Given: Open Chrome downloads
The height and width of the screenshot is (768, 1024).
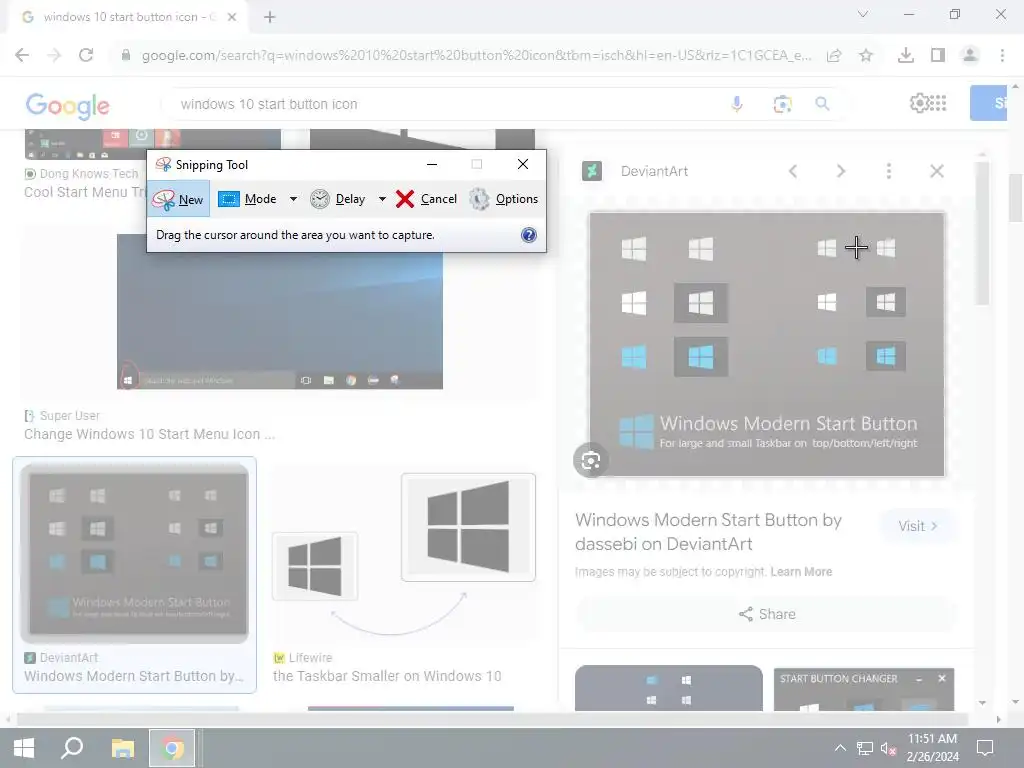Looking at the screenshot, I should [x=906, y=56].
